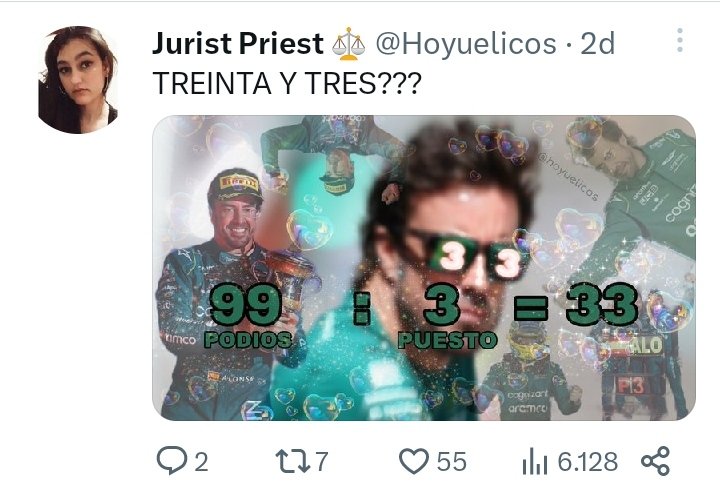Click the retweet count 7
The image size is (720, 496).
click(321, 462)
